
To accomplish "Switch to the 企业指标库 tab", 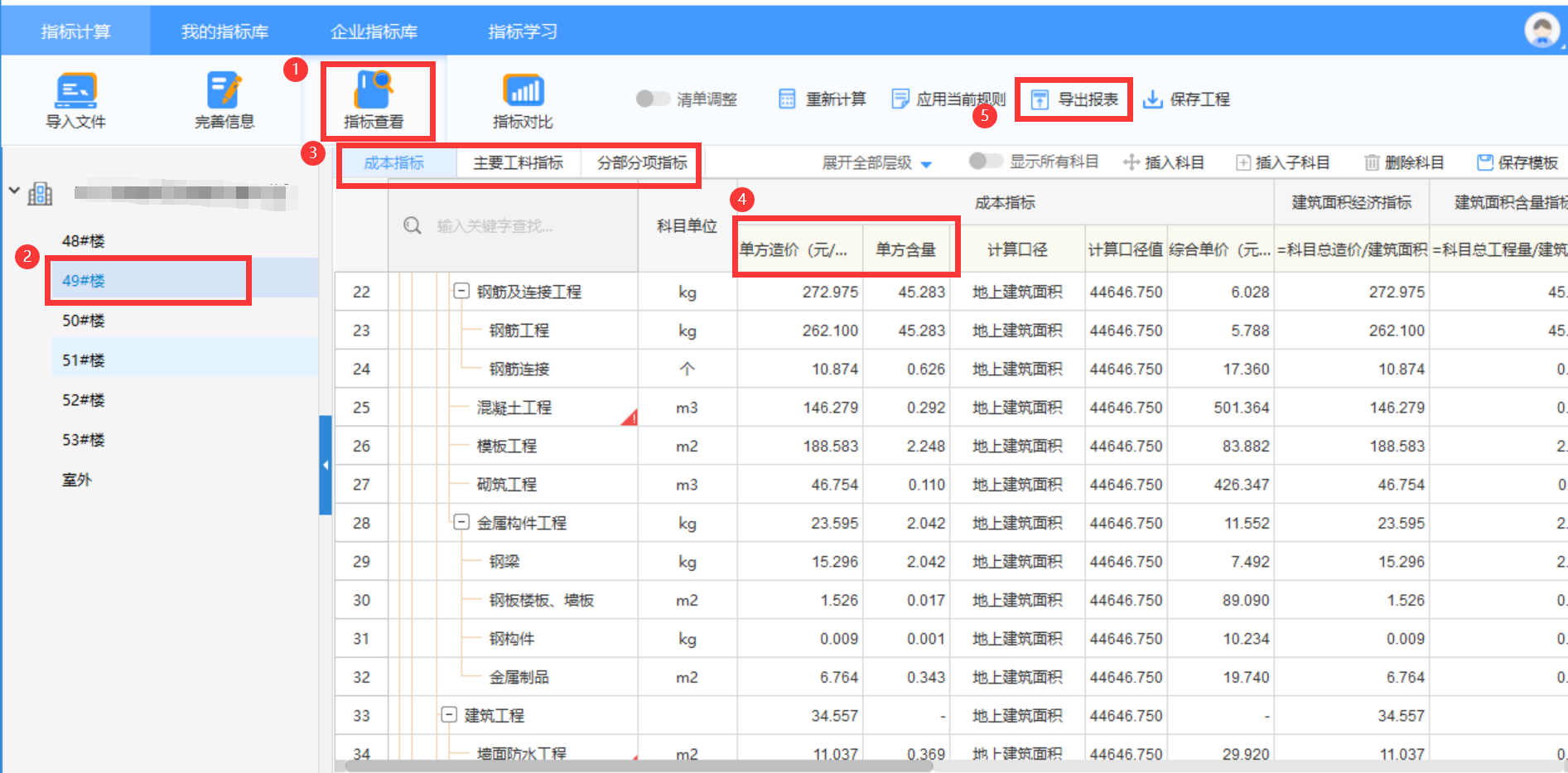I will point(374,31).
